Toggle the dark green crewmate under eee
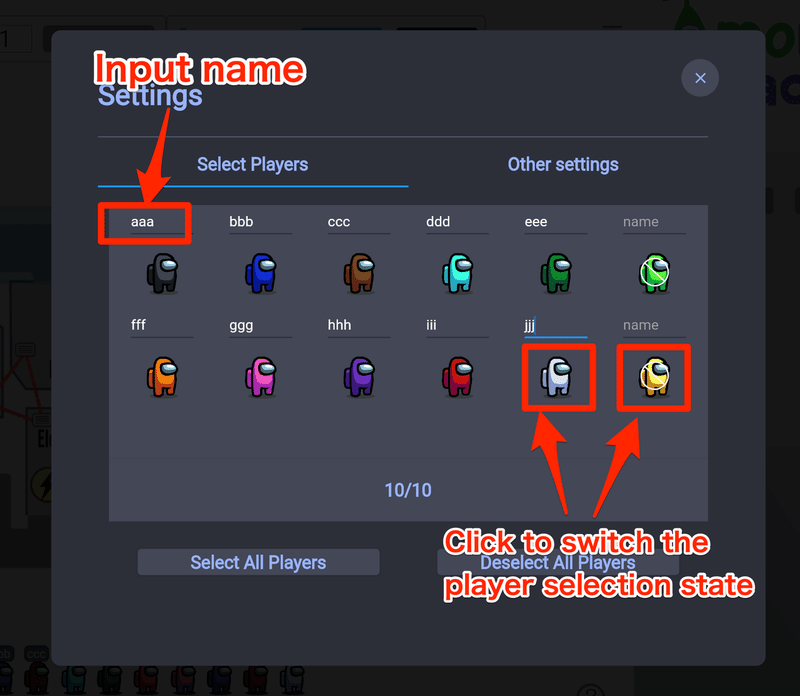 pos(556,274)
